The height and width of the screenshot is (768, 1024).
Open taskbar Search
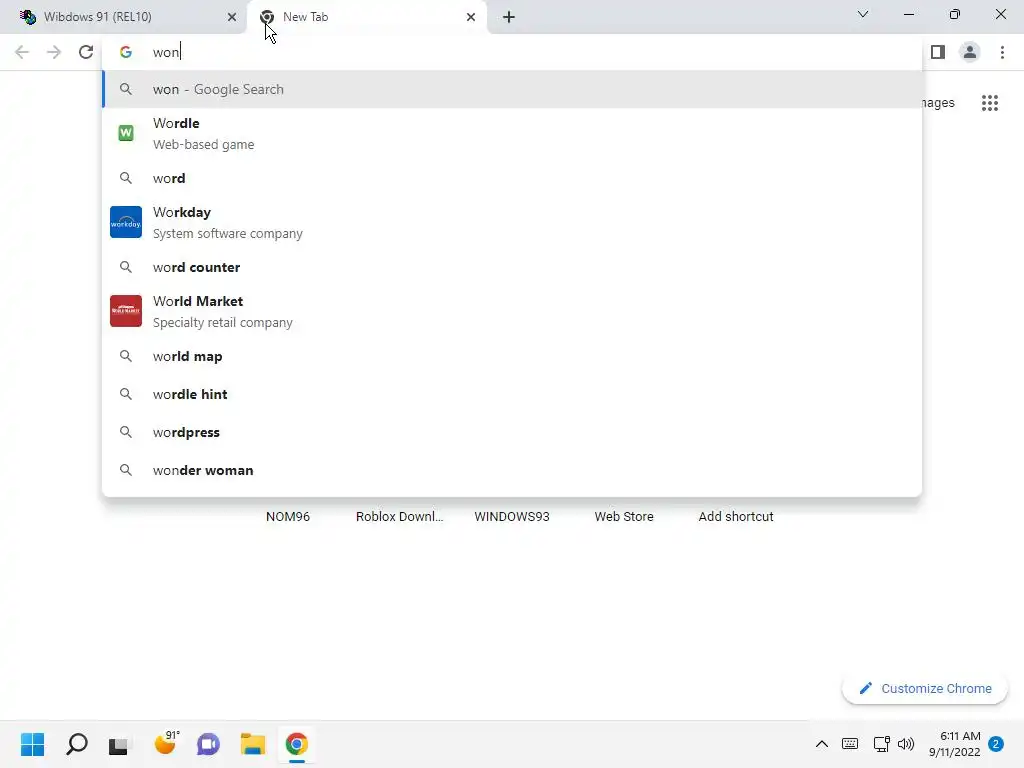77,744
